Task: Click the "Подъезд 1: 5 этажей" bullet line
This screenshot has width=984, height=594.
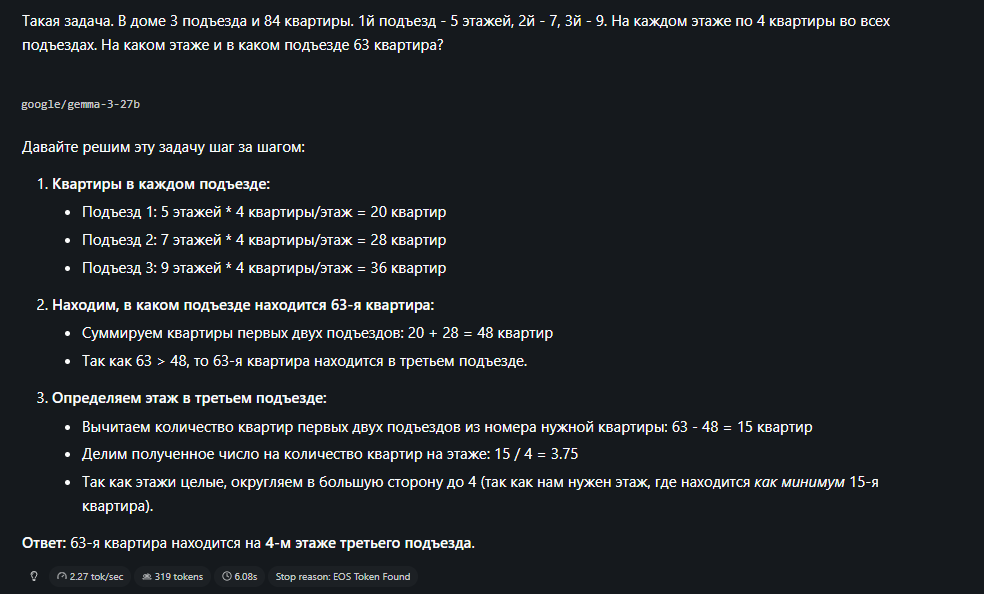Action: pos(264,212)
